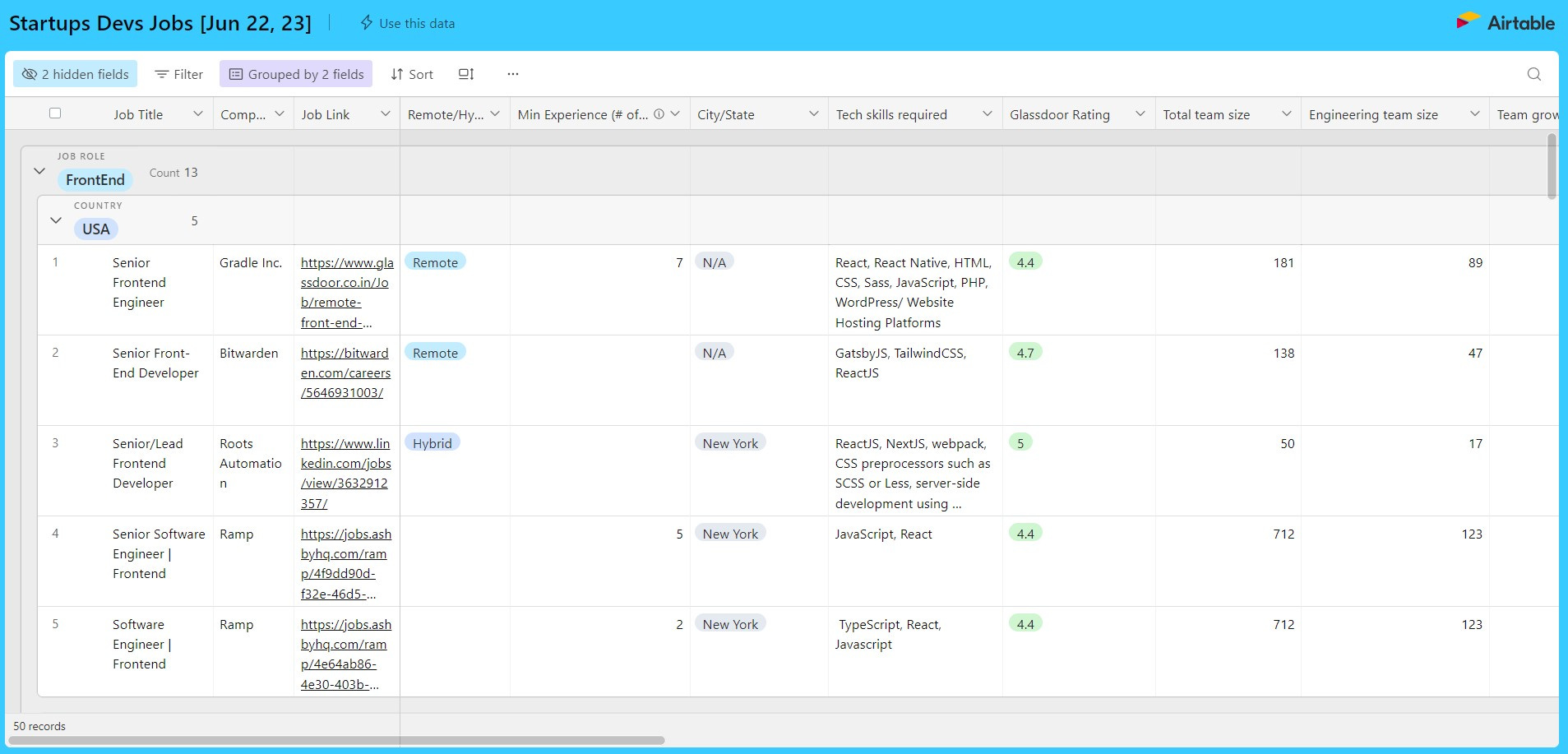This screenshot has width=1568, height=754.
Task: Collapse the USA country group
Action: 56,220
